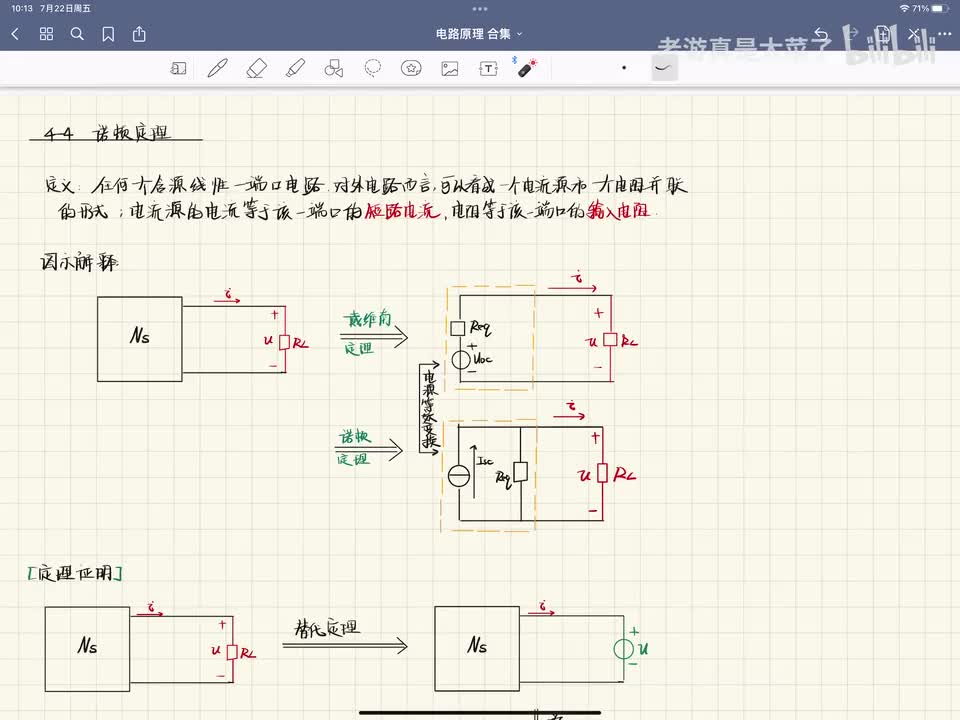960x720 pixels.
Task: Open search with the magnifier icon
Action: tap(77, 34)
